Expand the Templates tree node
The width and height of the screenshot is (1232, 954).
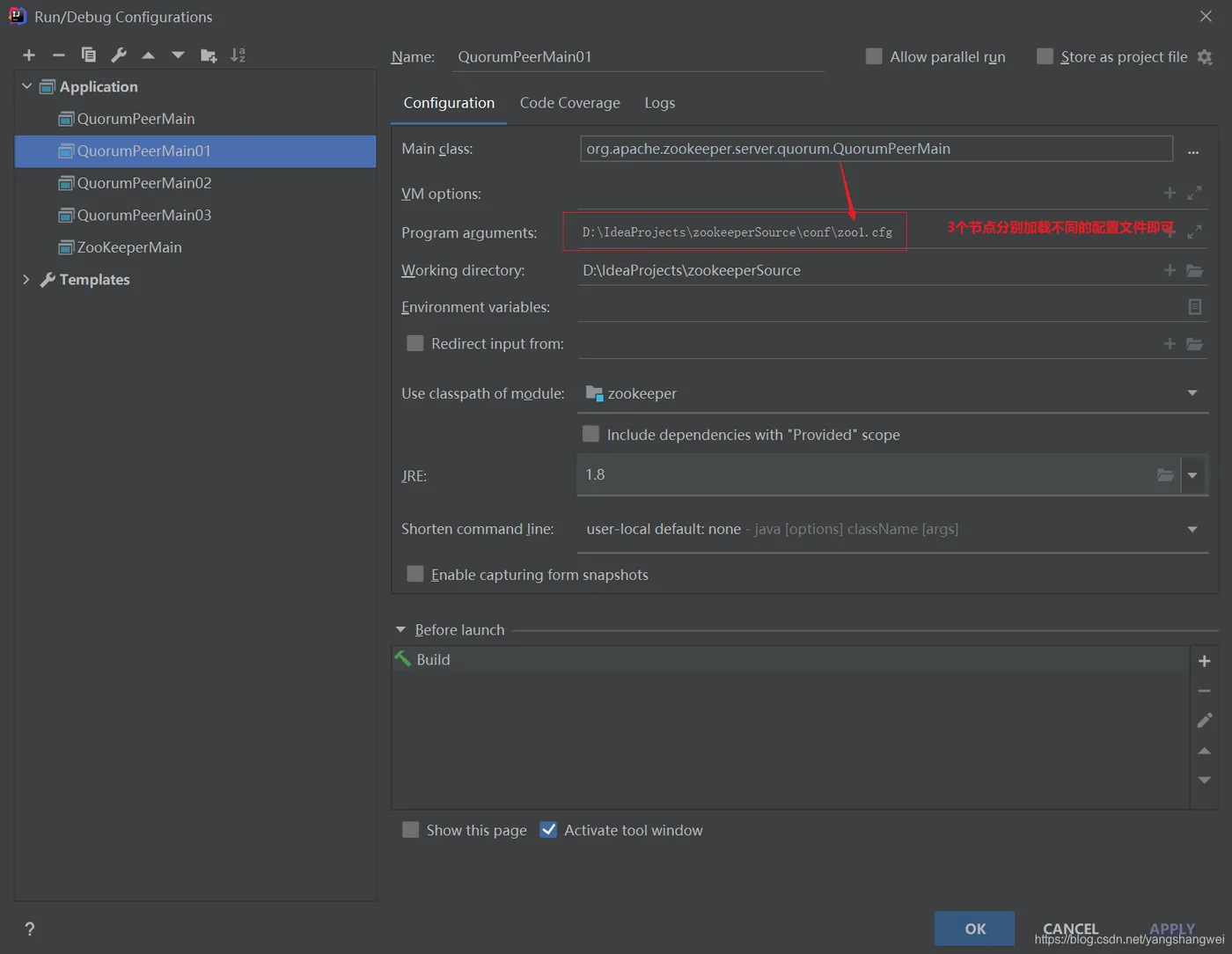pyautogui.click(x=26, y=279)
